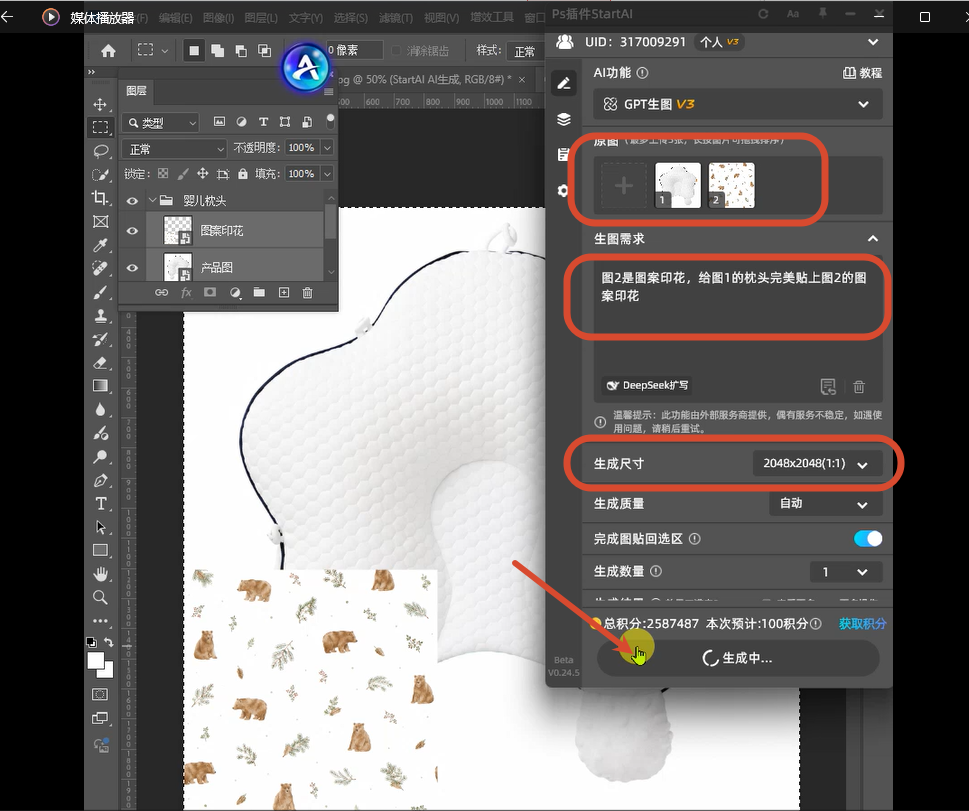Screen dimensions: 969x811
Task: Open the 图像(I) menu
Action: [218, 18]
